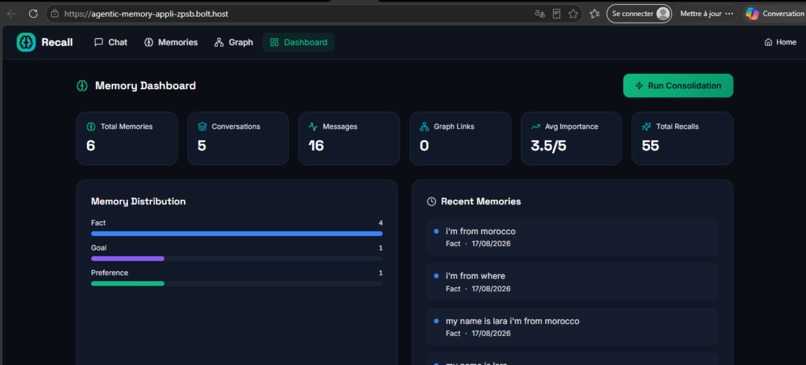Click the Graph Links network icon
This screenshot has height=365, width=806.
pos(424,126)
